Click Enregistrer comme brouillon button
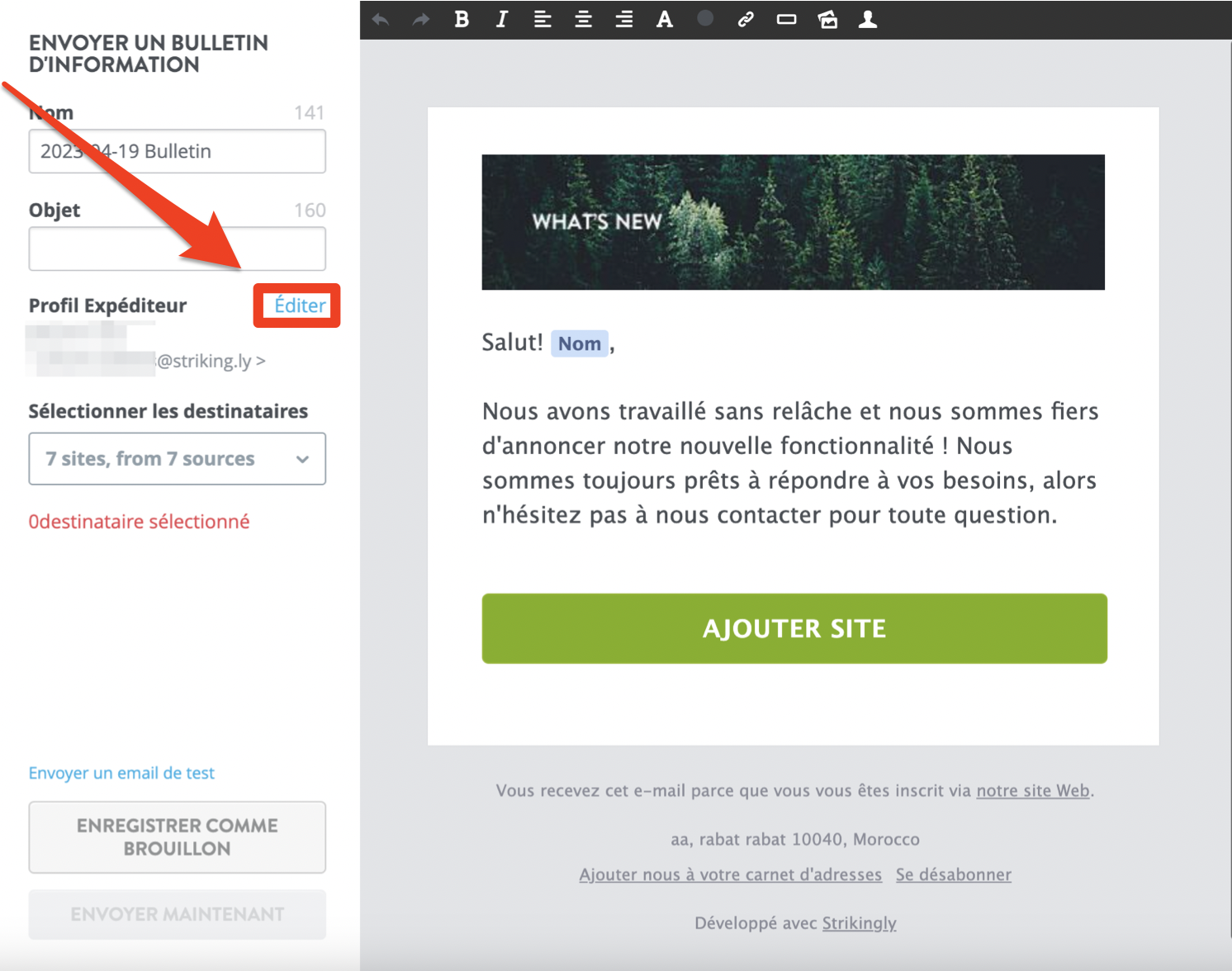The image size is (1232, 971). (178, 837)
